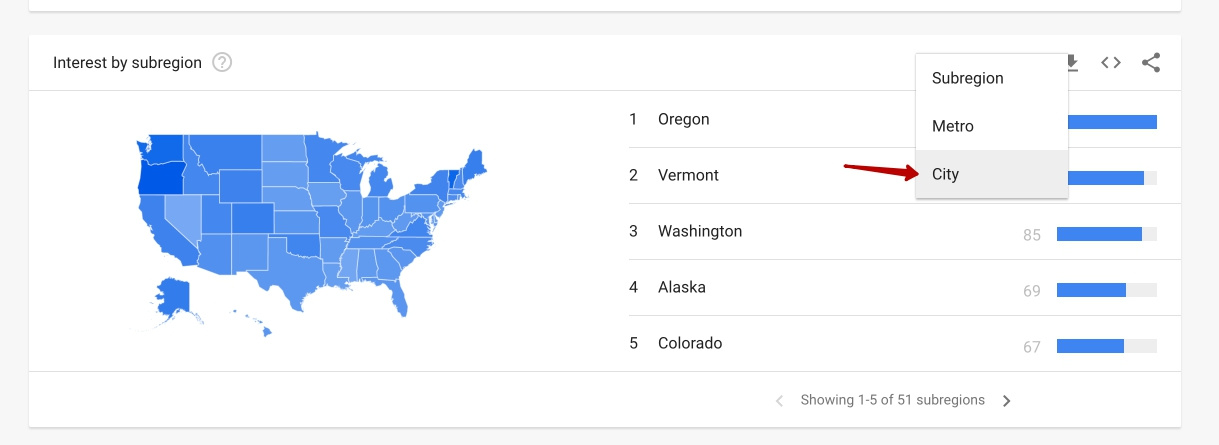1219x445 pixels.
Task: Open Vermont in the ranking list
Action: 688,175
